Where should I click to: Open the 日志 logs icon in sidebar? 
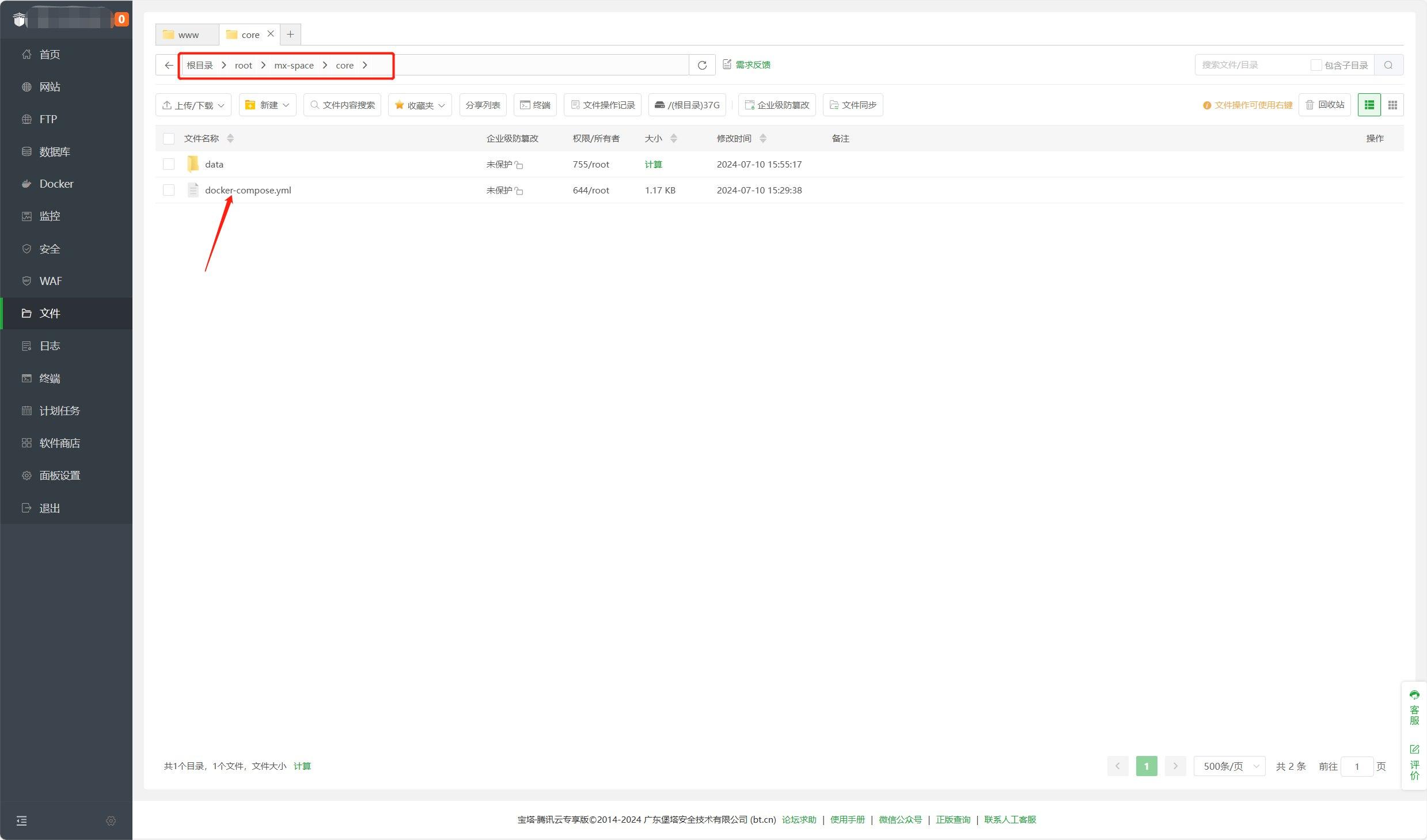(26, 345)
